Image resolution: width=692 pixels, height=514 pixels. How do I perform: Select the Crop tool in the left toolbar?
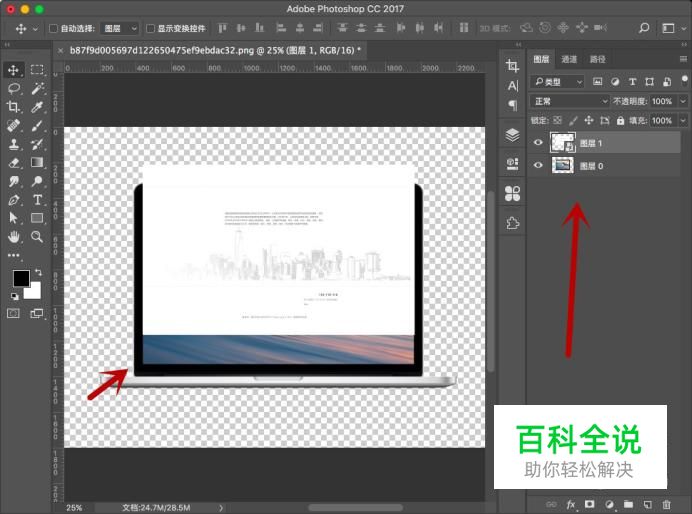[14, 107]
